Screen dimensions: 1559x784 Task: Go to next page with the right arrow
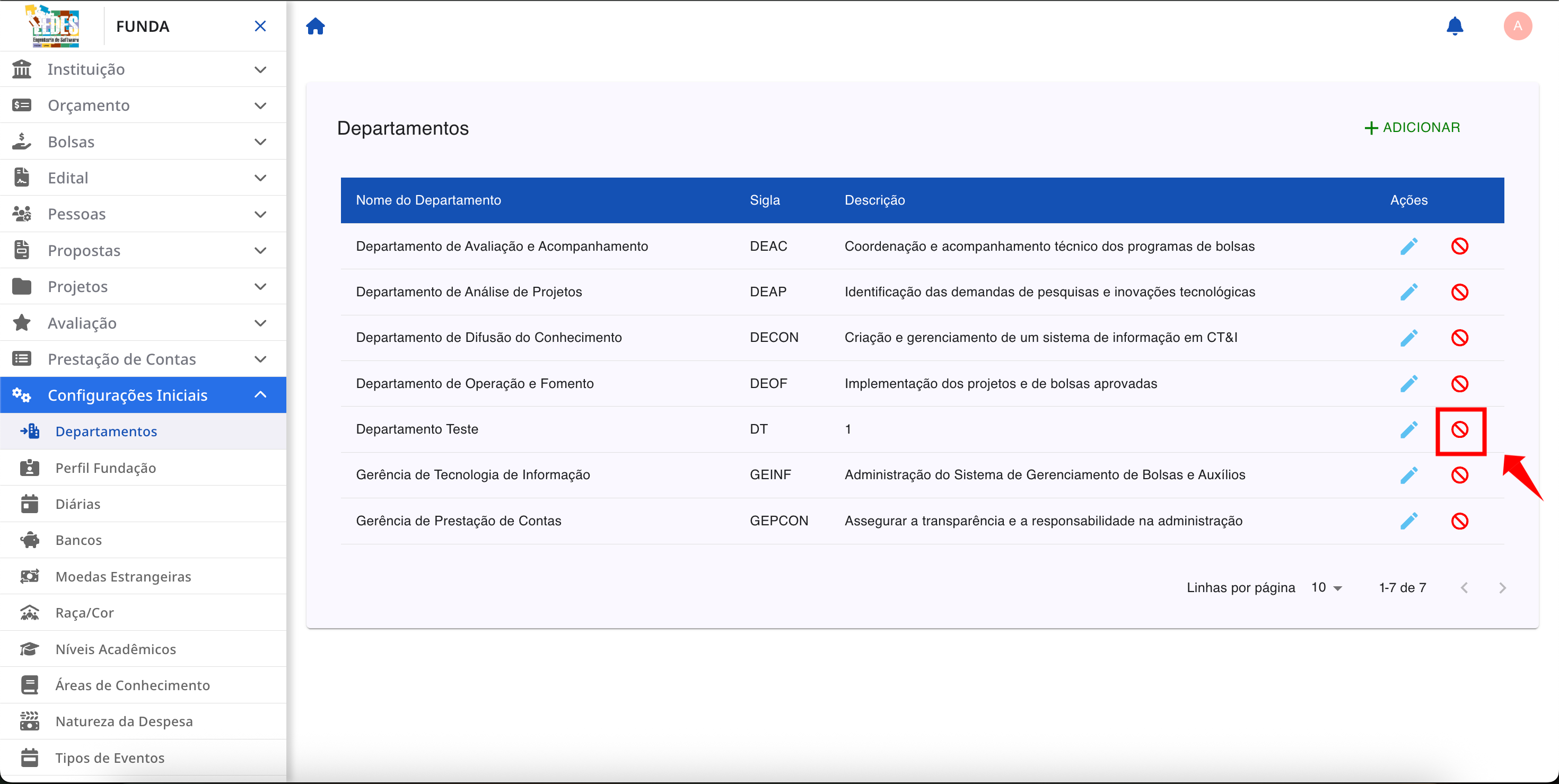tap(1503, 587)
